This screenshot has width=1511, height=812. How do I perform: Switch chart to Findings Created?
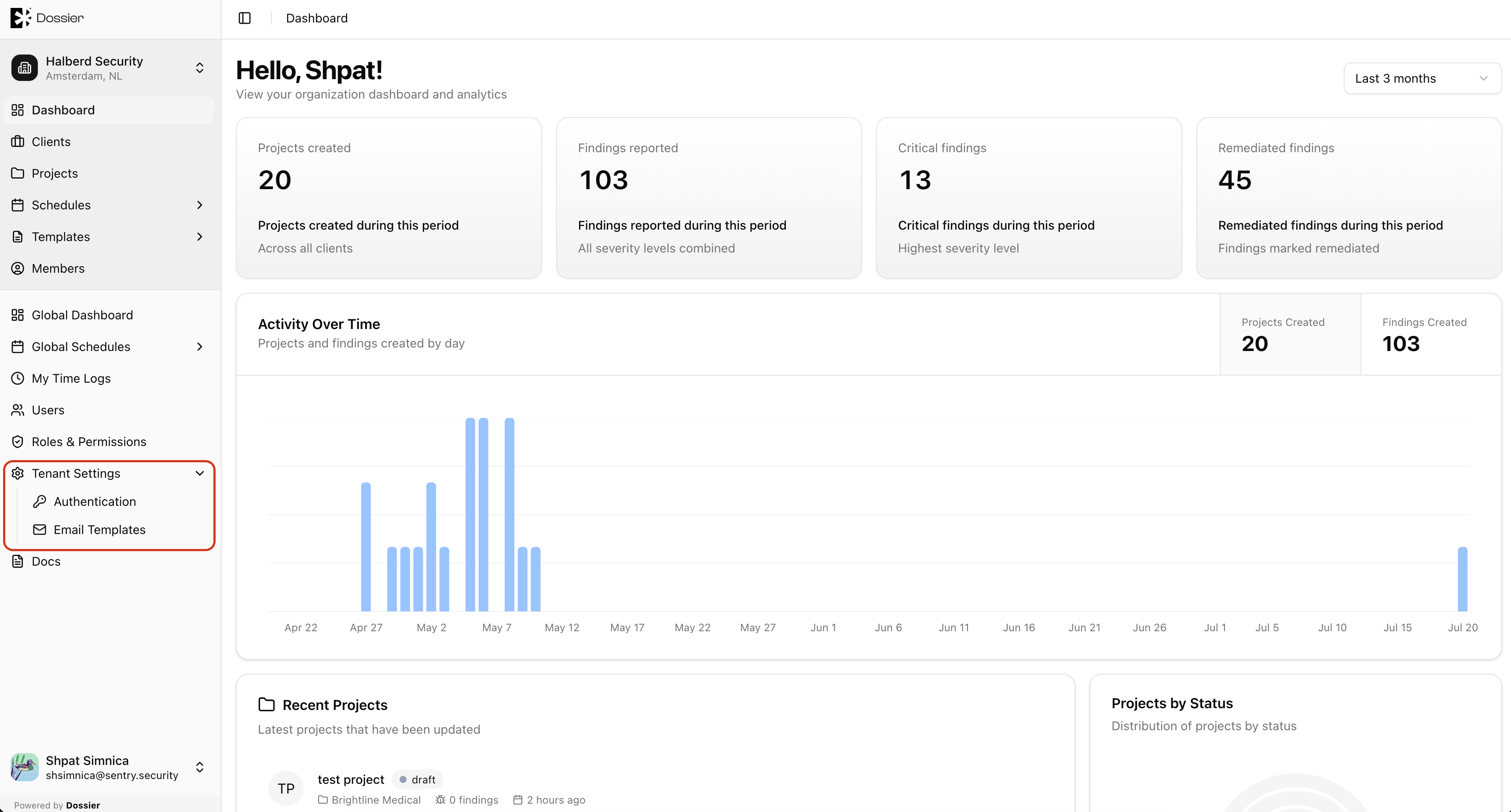point(1431,335)
